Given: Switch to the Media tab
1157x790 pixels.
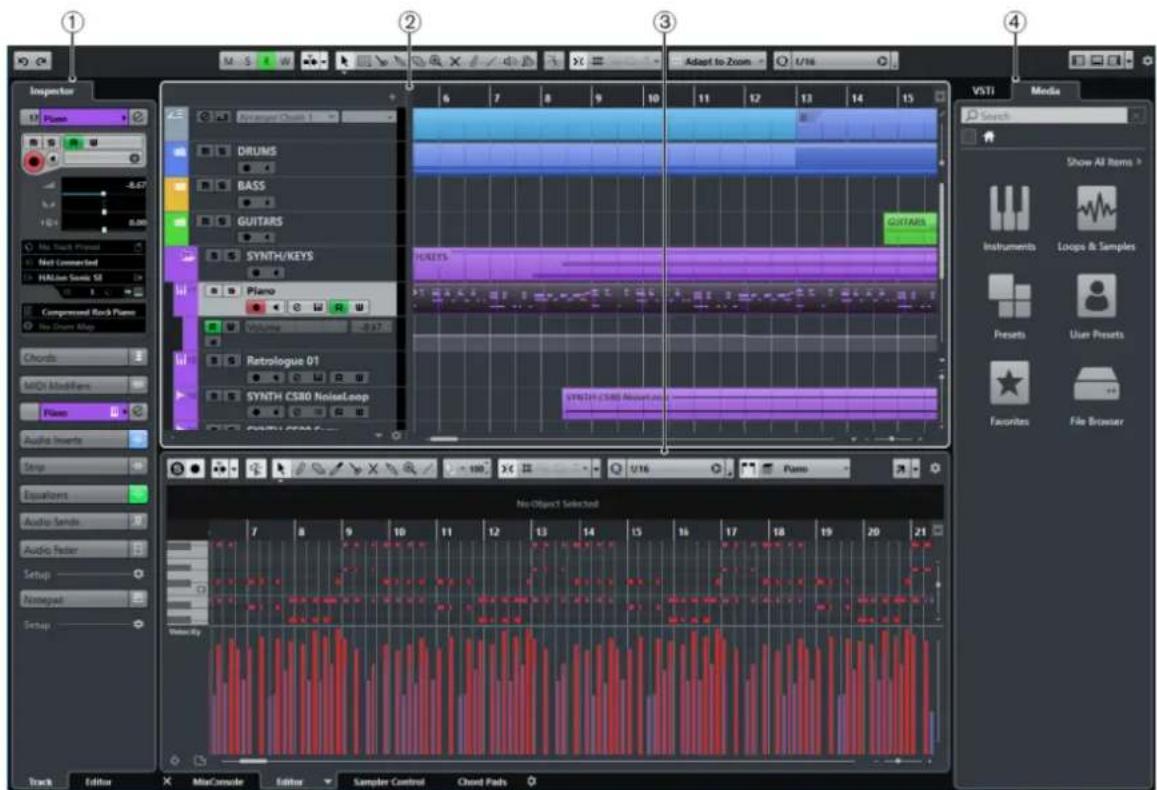Looking at the screenshot, I should click(1045, 91).
